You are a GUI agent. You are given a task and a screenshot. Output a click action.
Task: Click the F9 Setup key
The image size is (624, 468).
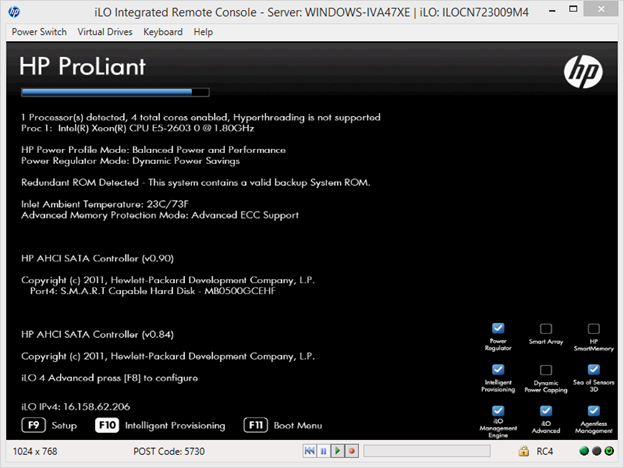click(x=33, y=425)
